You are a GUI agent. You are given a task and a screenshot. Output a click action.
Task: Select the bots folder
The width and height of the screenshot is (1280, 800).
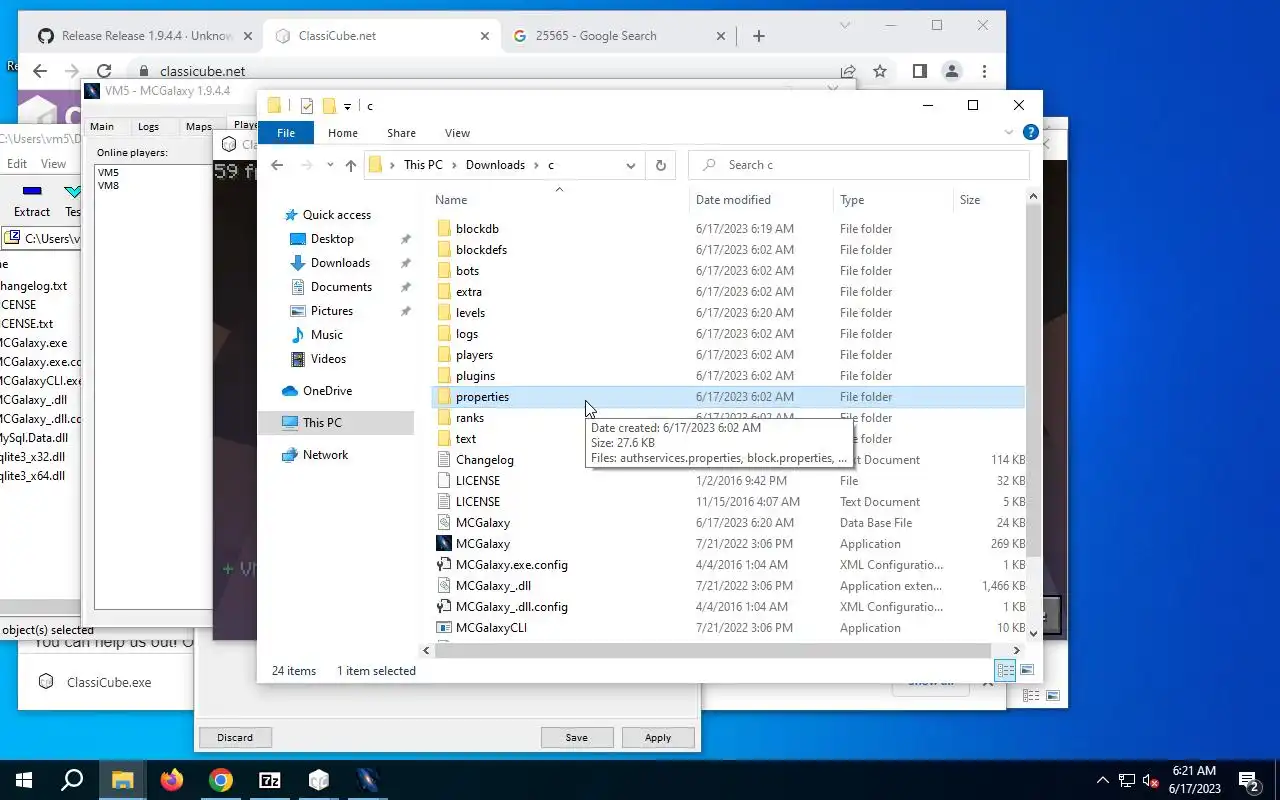coord(467,271)
